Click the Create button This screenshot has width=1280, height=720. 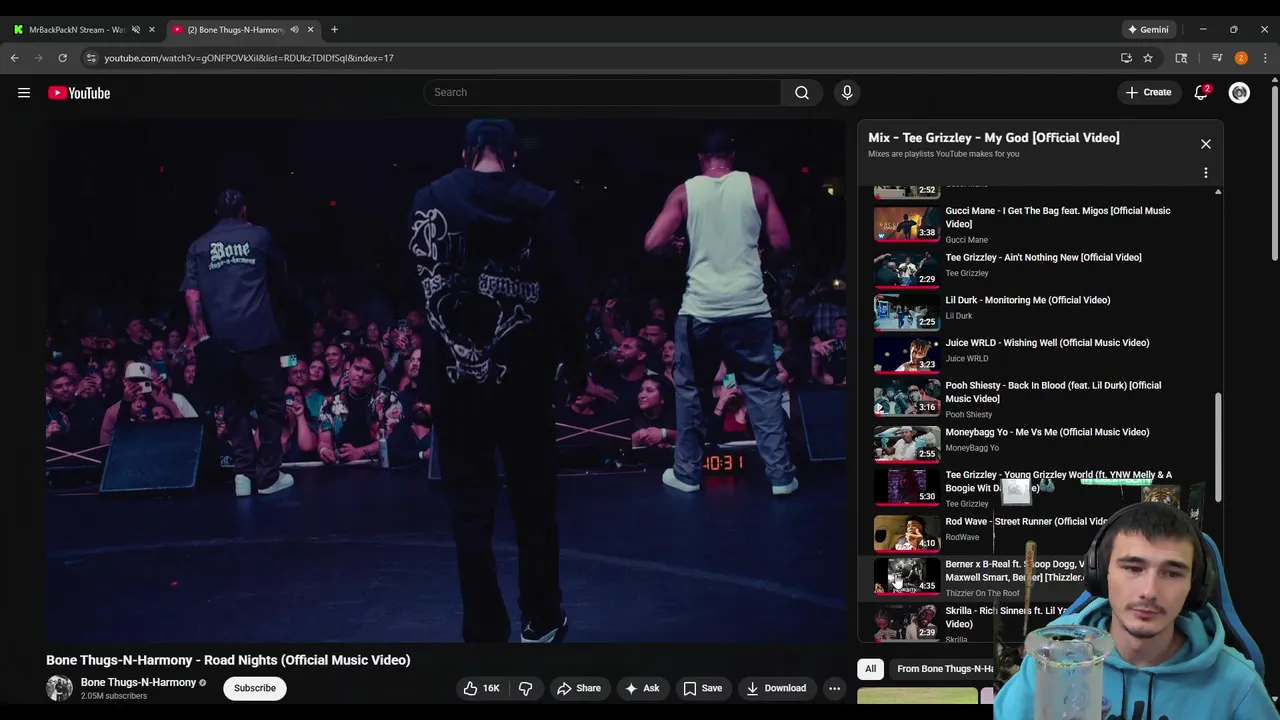[x=1147, y=92]
